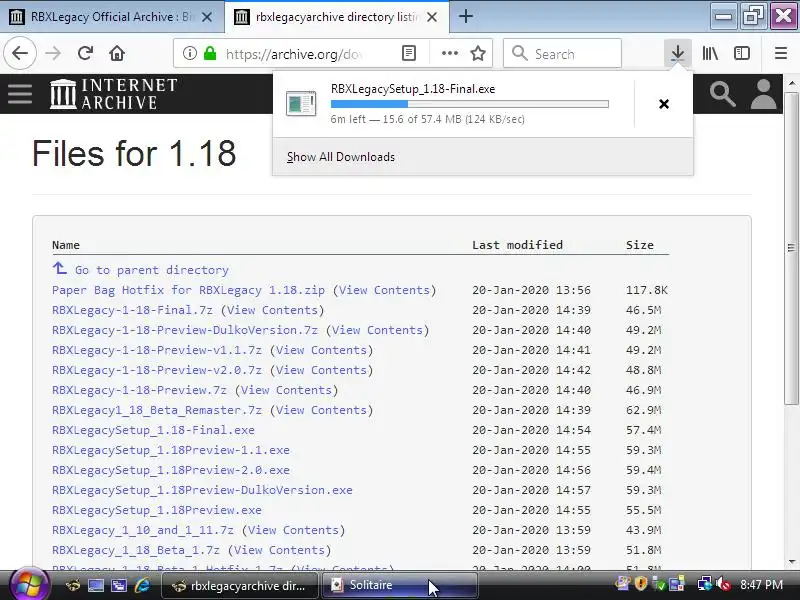Bookmark this page with the star
Viewport: 800px width, 600px height.
pyautogui.click(x=478, y=53)
